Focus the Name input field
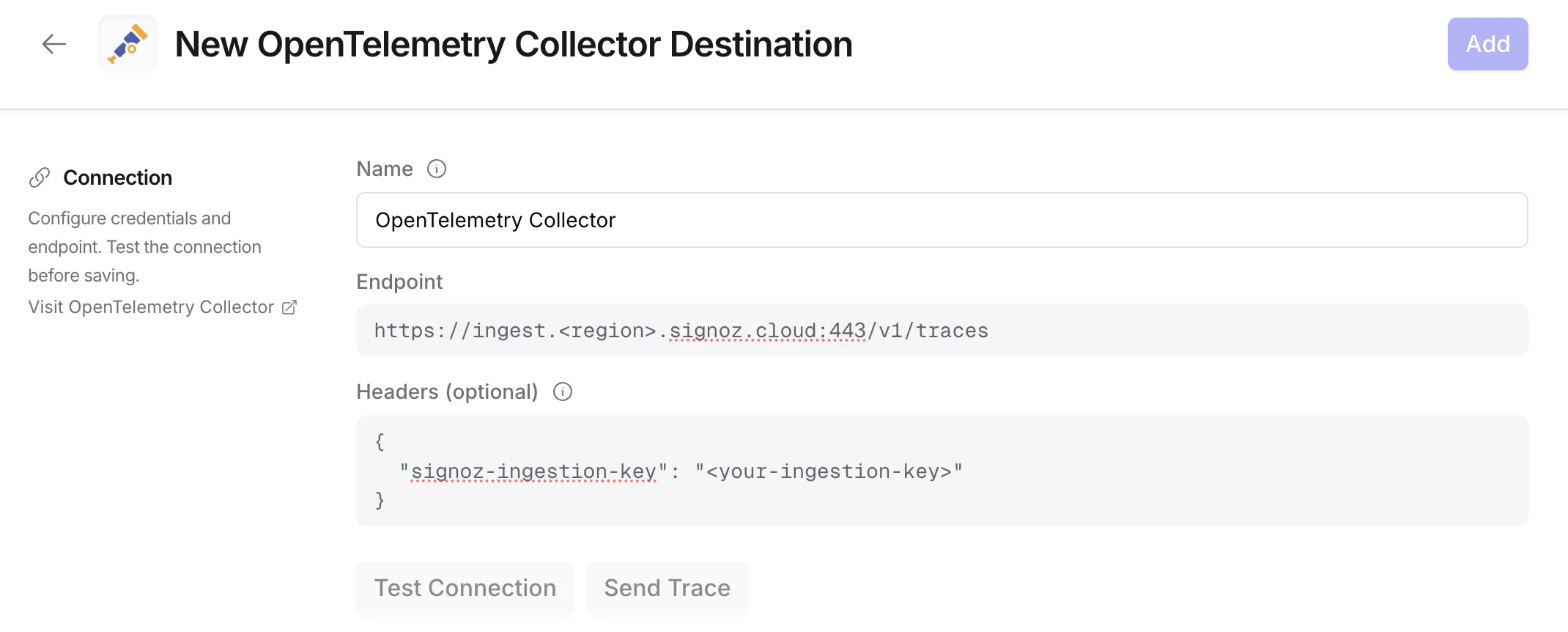This screenshot has width=1568, height=632. tap(942, 220)
